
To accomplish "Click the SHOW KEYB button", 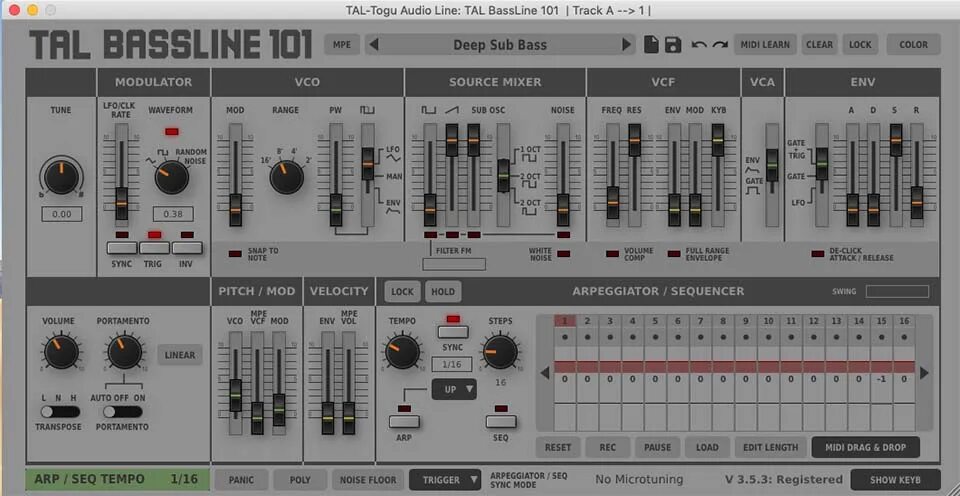I will coord(896,480).
